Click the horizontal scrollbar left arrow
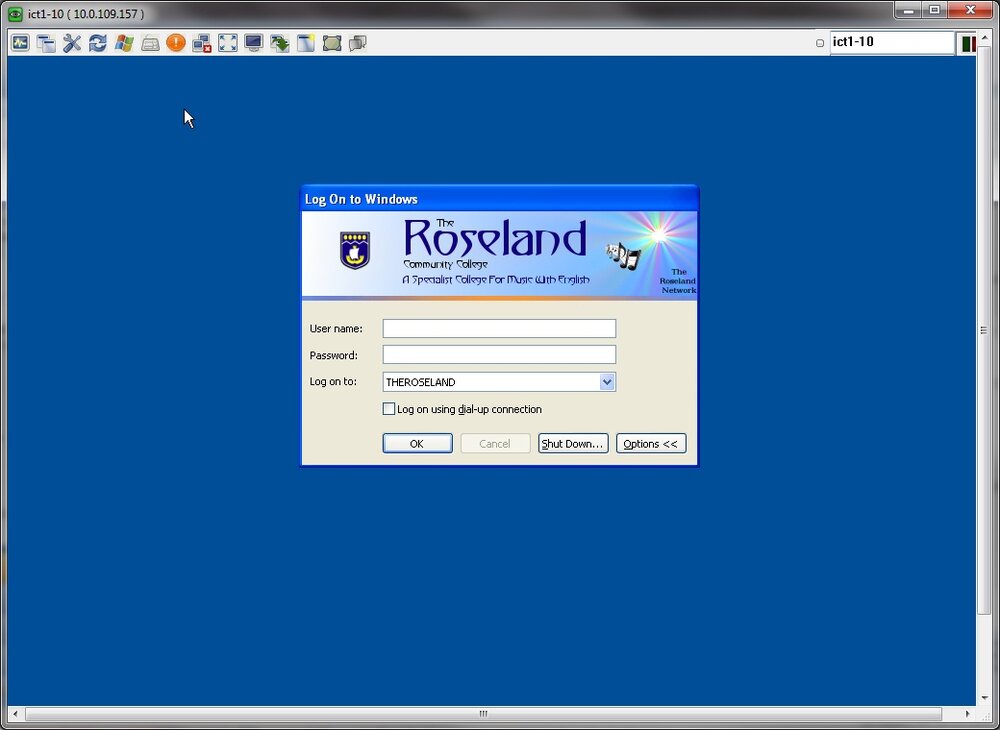The height and width of the screenshot is (730, 1000). [x=15, y=714]
